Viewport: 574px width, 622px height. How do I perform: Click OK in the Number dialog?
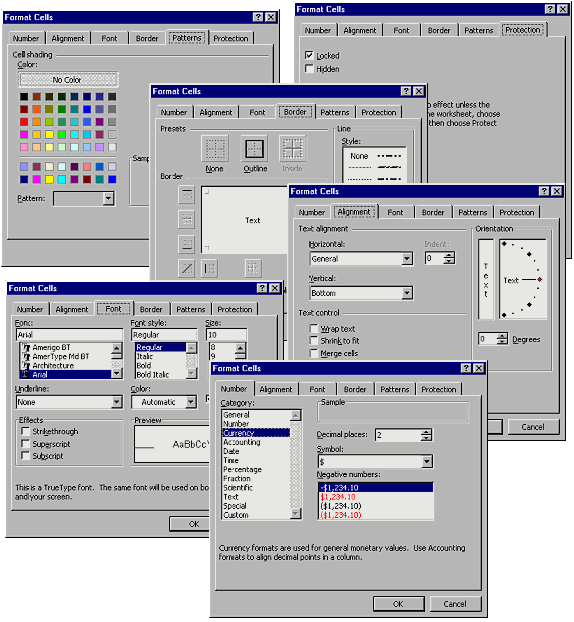398,604
